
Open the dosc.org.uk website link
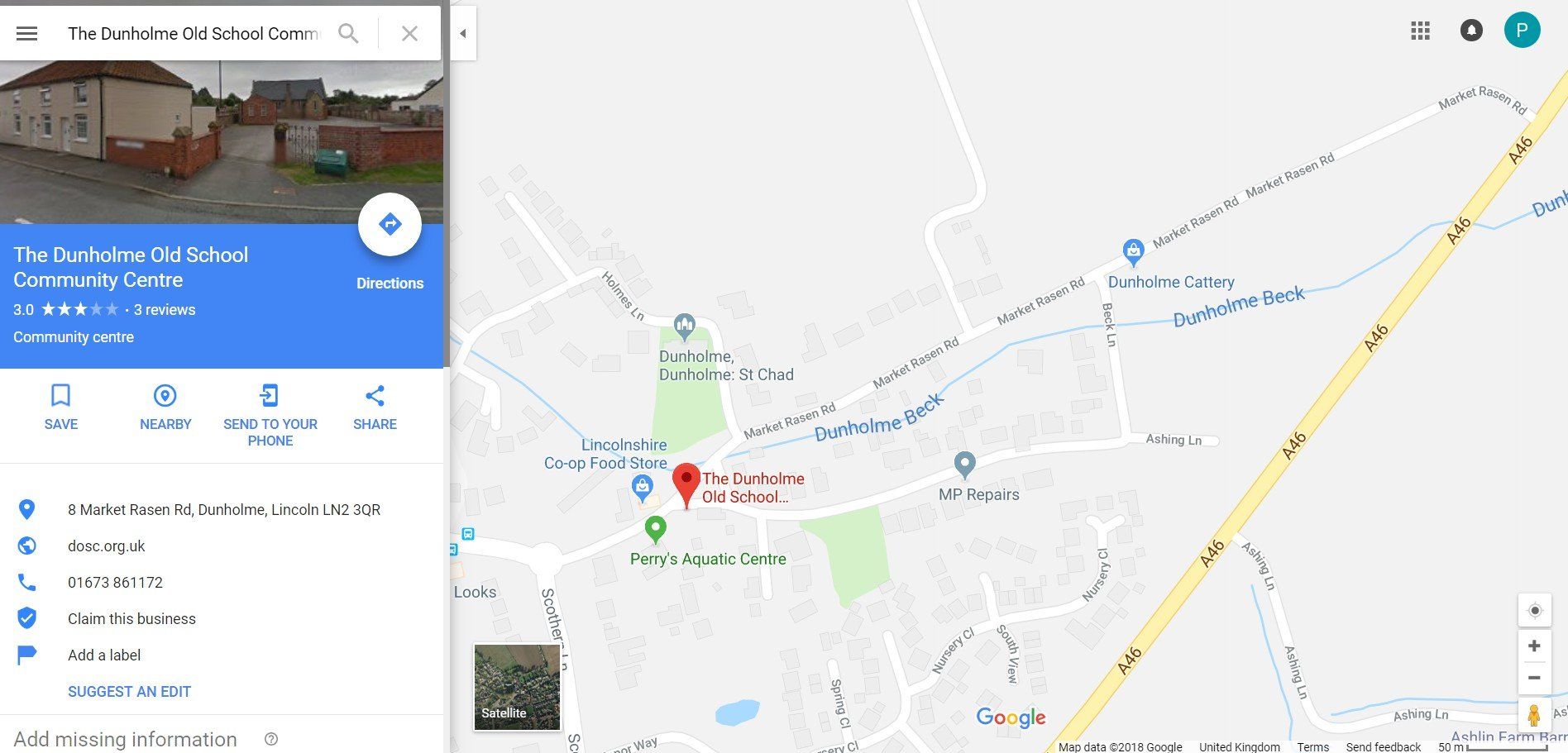107,546
